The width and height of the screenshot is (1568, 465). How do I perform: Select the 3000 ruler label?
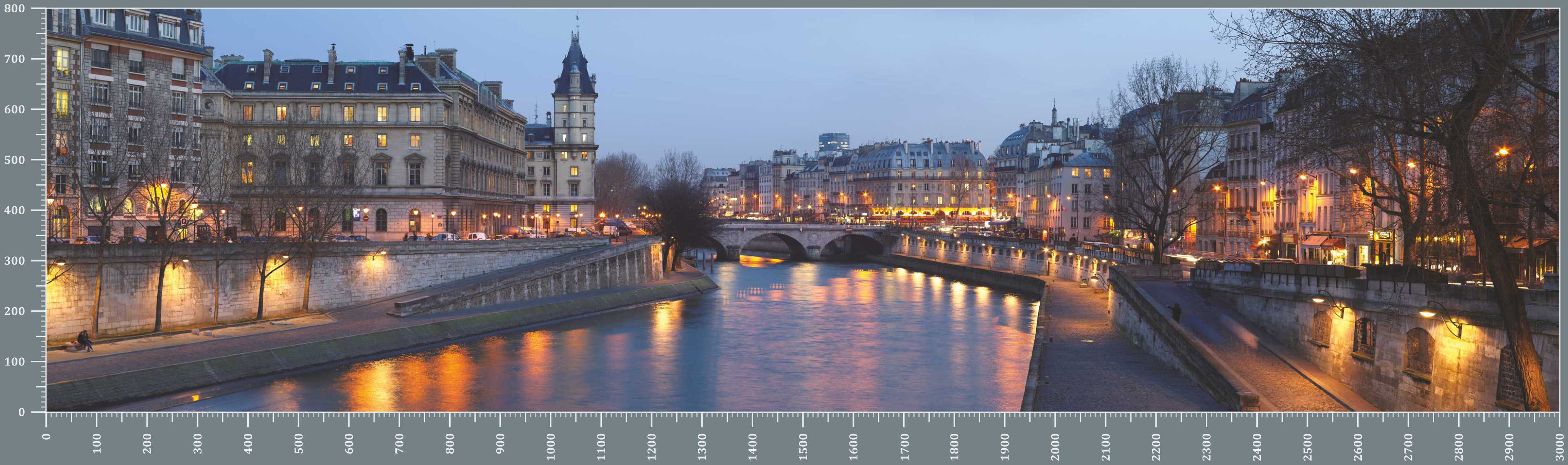[x=1560, y=447]
